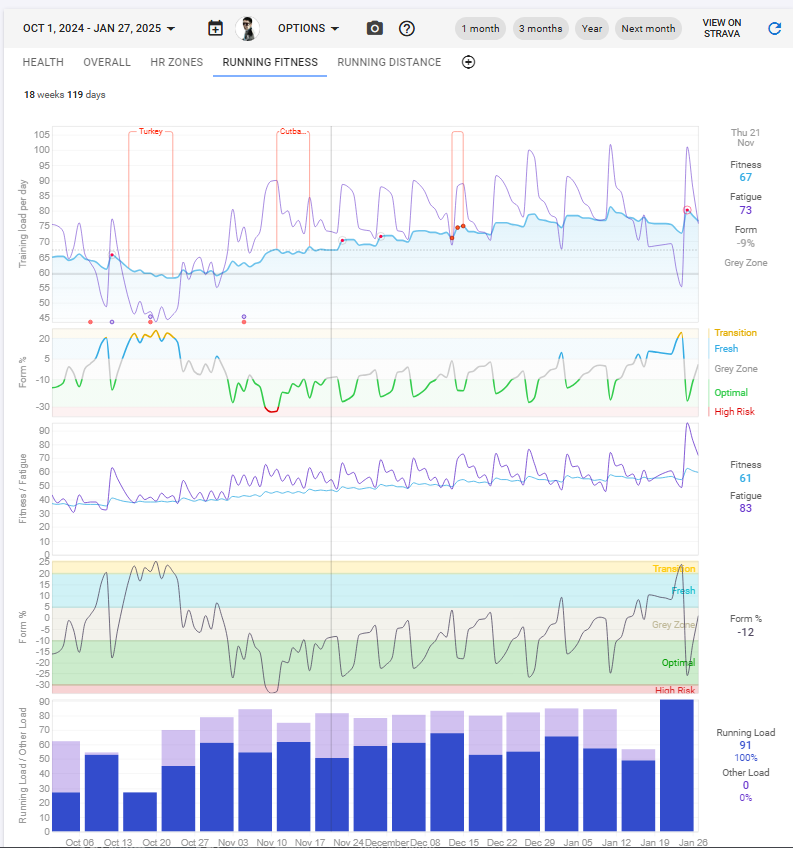Refresh data with the reload icon

pos(774,28)
